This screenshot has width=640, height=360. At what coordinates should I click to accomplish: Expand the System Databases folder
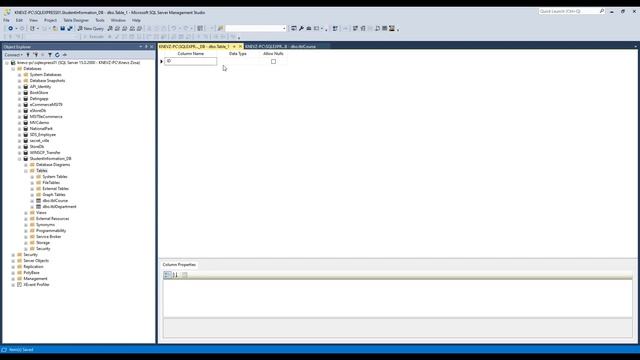20,75
